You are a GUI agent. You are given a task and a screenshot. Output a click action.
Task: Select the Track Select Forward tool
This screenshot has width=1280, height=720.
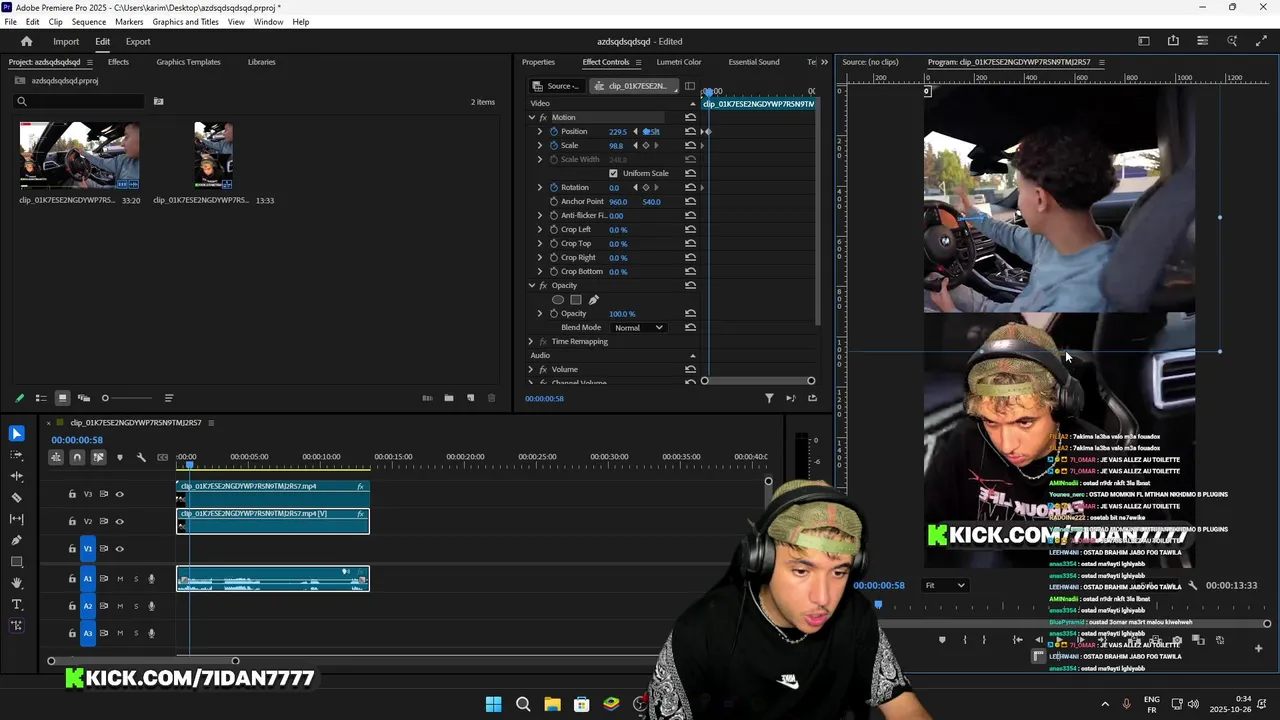pyautogui.click(x=16, y=455)
